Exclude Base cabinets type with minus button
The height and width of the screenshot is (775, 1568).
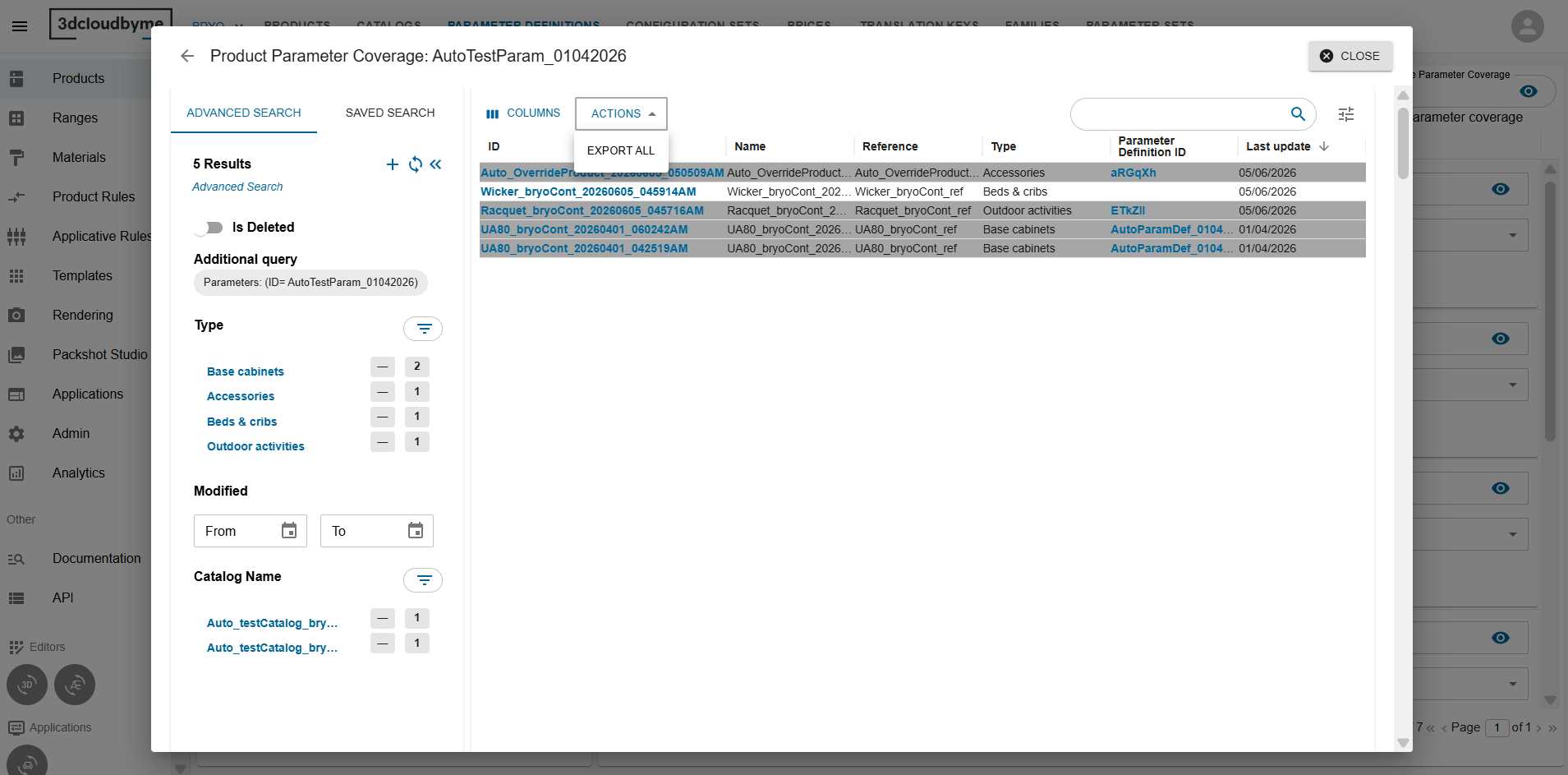[x=383, y=367]
